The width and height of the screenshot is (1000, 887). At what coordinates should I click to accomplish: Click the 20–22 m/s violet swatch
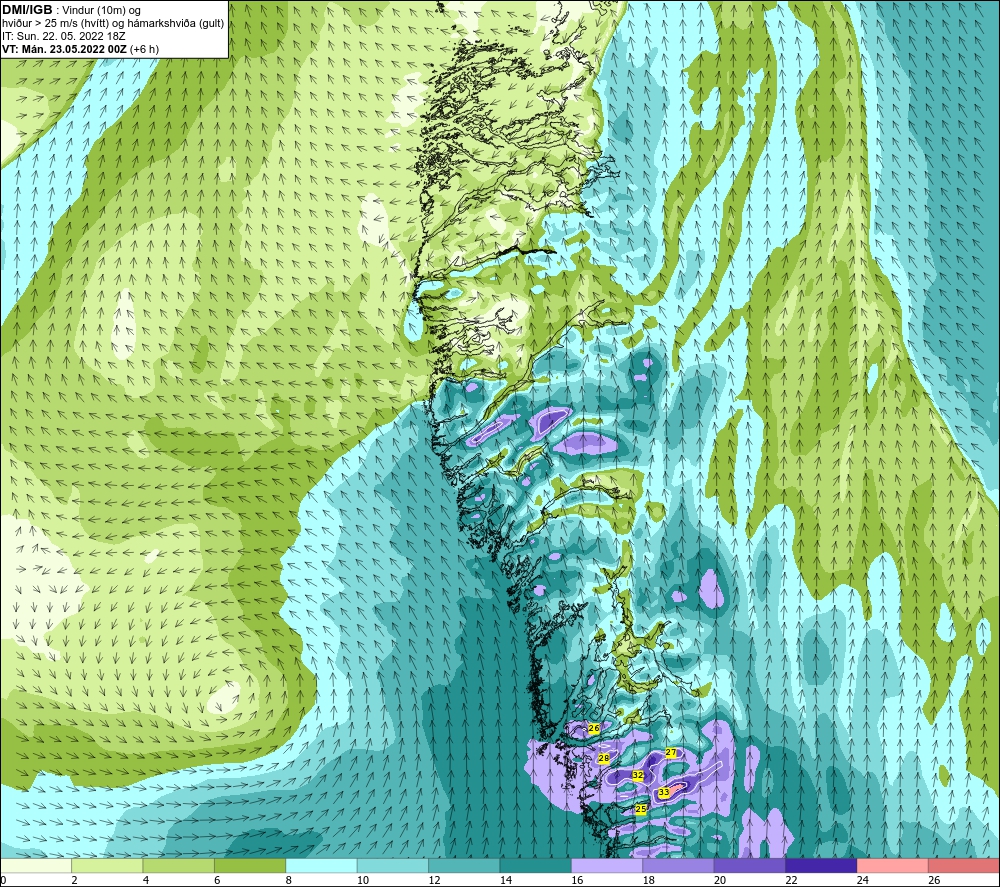click(x=750, y=866)
